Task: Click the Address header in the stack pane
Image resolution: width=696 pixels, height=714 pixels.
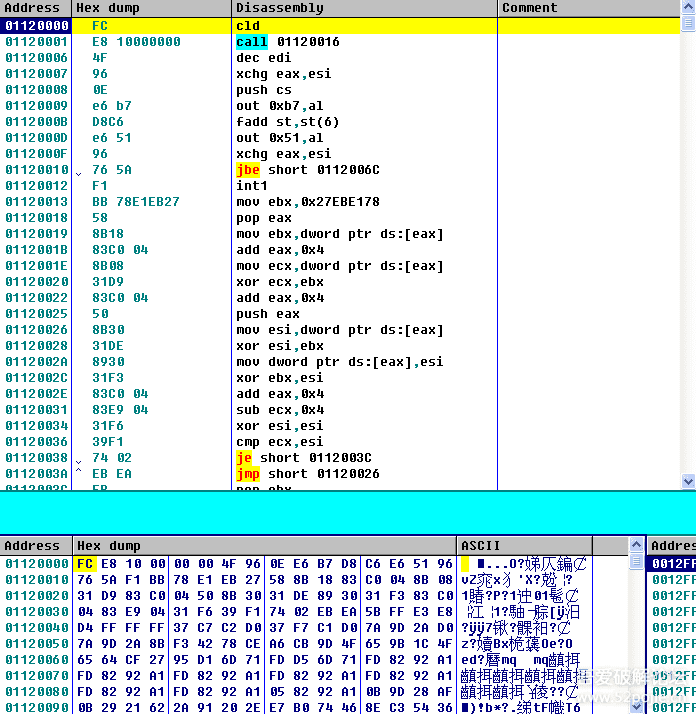Action: click(671, 546)
